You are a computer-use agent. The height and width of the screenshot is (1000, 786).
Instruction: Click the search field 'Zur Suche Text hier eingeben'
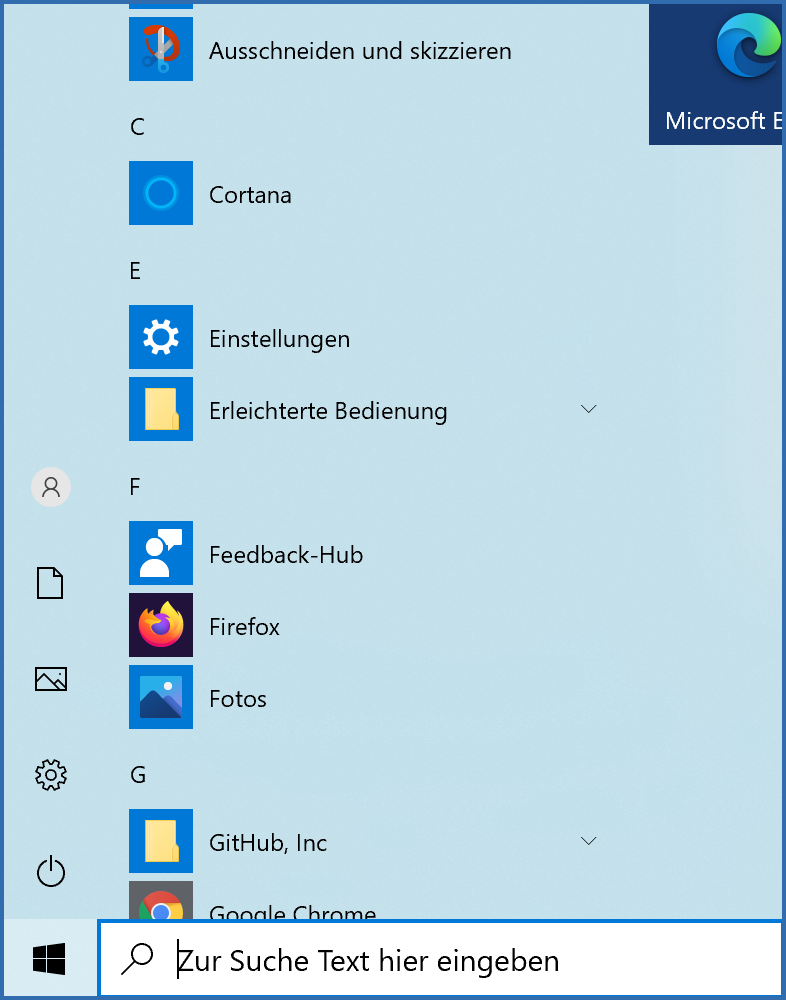point(440,960)
